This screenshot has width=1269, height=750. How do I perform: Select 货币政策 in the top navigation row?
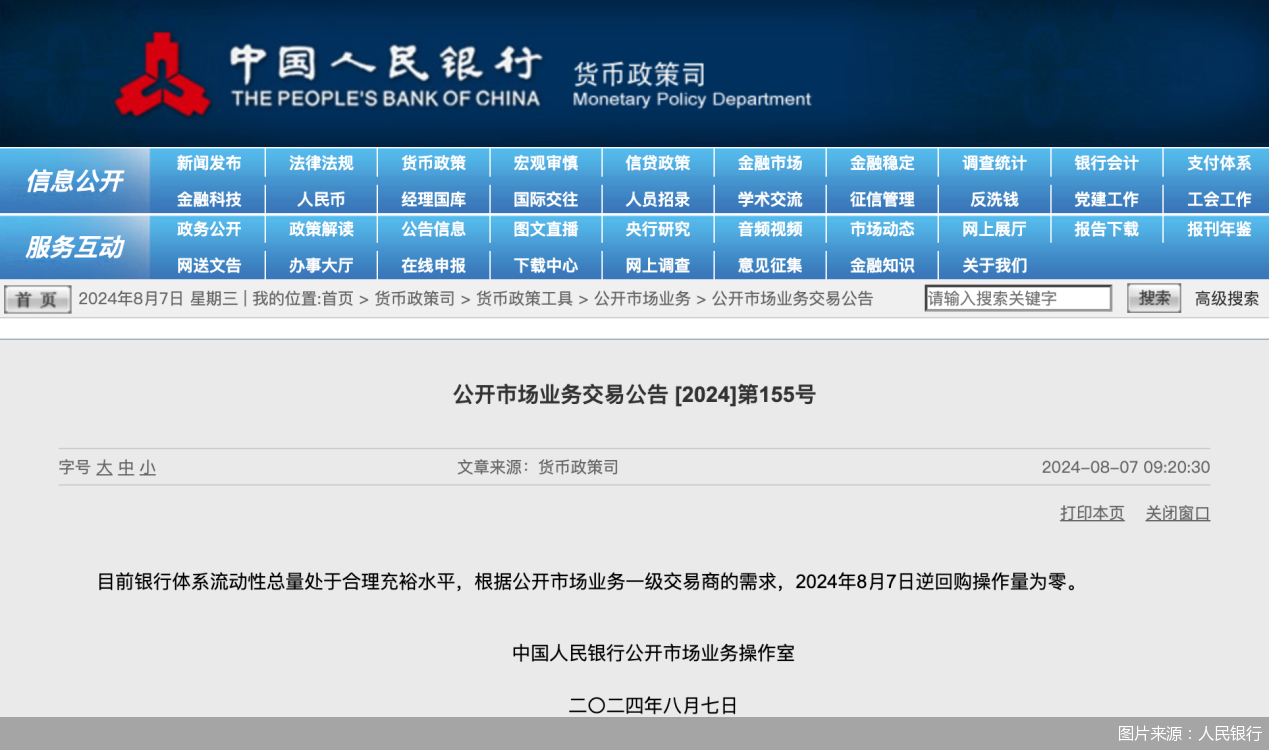point(433,163)
